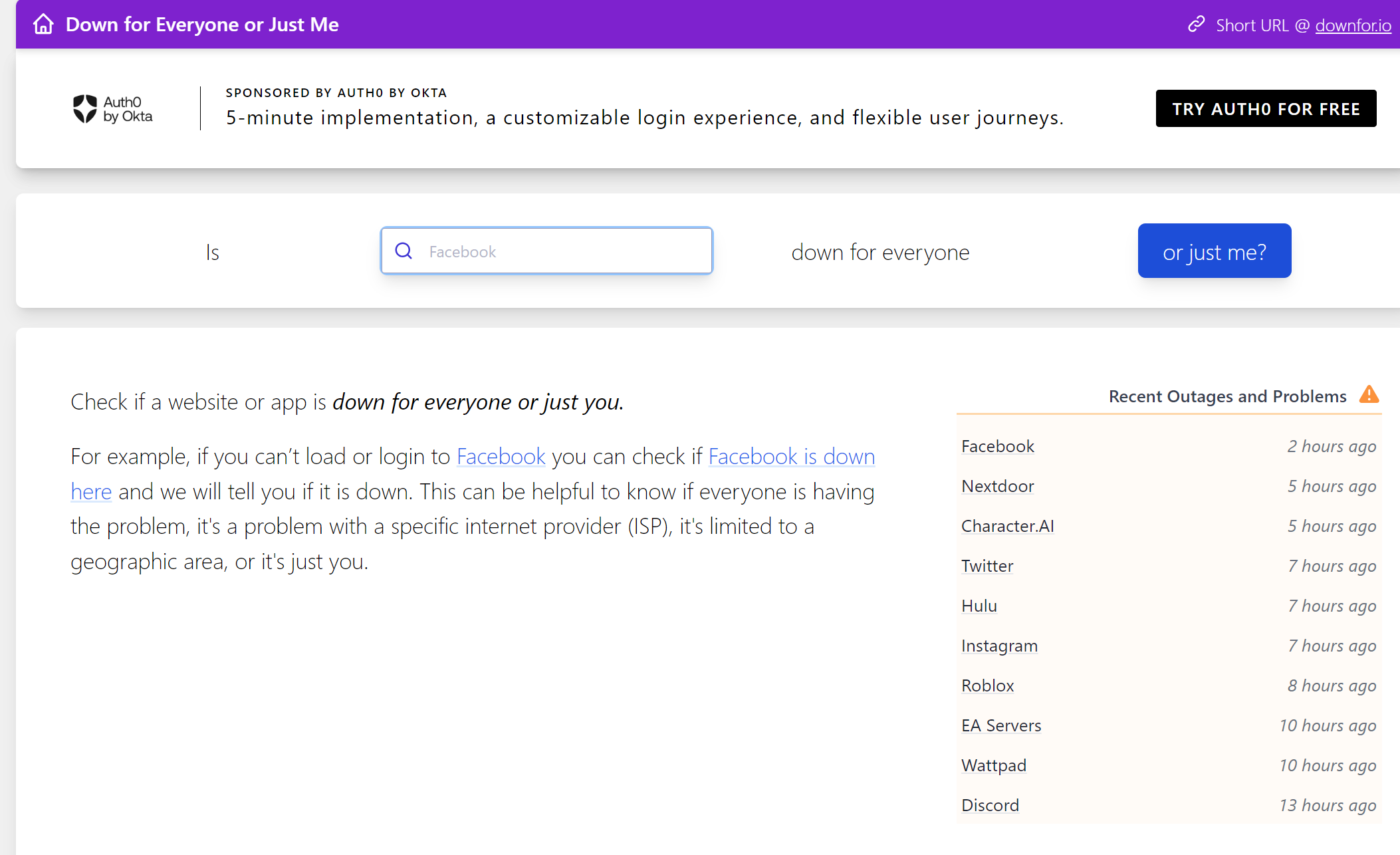The height and width of the screenshot is (855, 1400).
Task: Follow the 'Facebook is down' link
Action: [x=792, y=457]
